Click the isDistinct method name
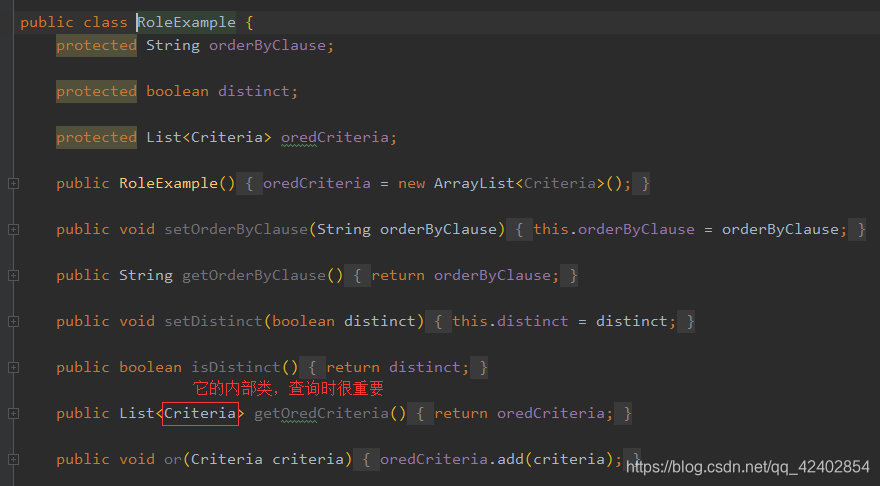 tap(236, 368)
